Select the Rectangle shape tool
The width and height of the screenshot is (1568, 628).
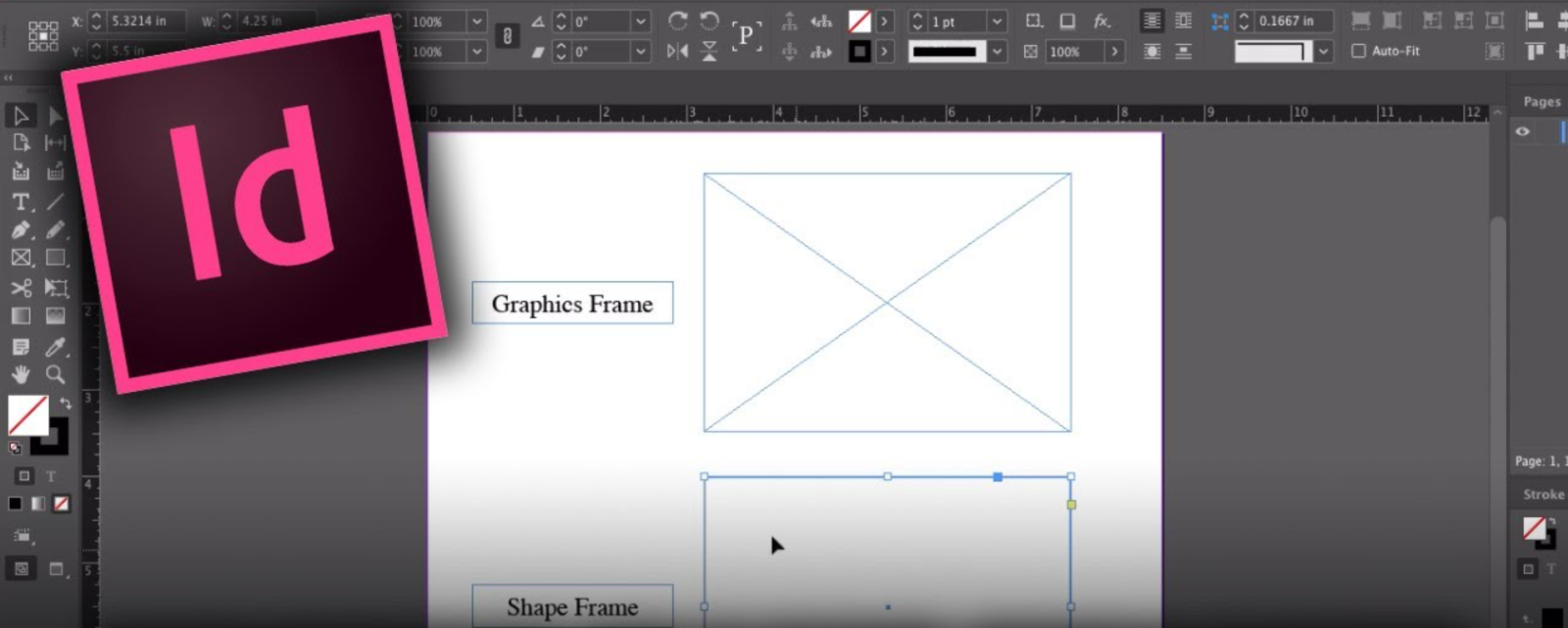click(x=56, y=258)
